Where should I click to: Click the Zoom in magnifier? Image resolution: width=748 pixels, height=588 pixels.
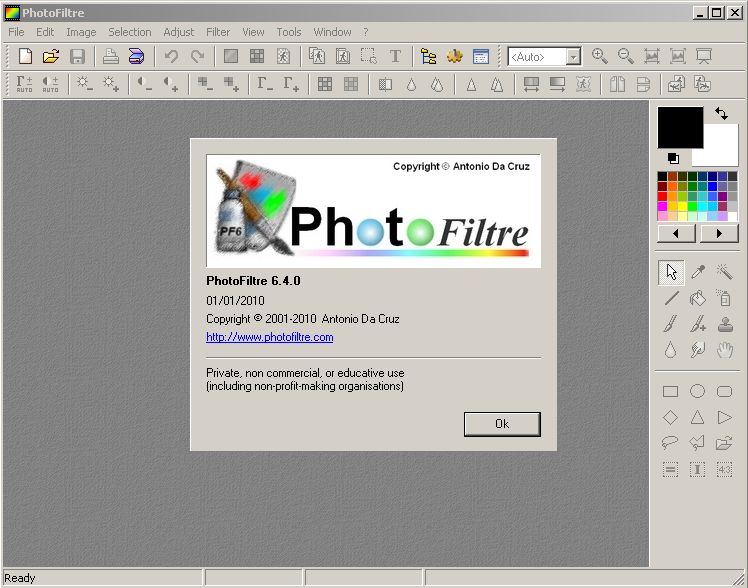pos(600,56)
